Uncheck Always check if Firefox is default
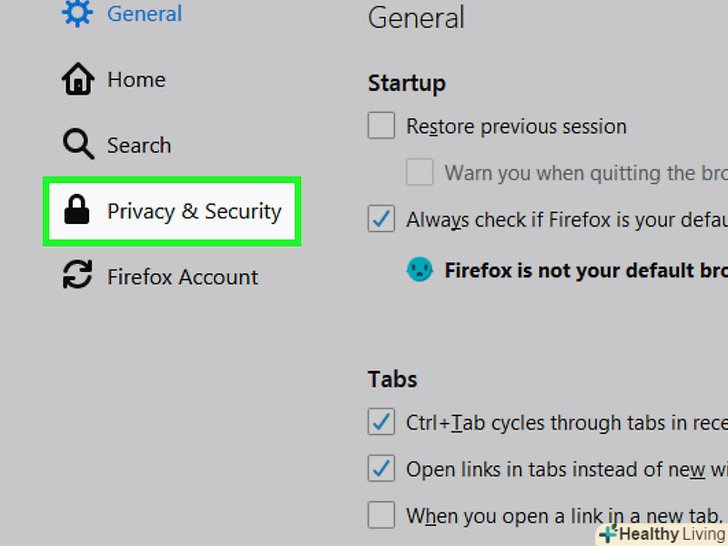 (381, 219)
